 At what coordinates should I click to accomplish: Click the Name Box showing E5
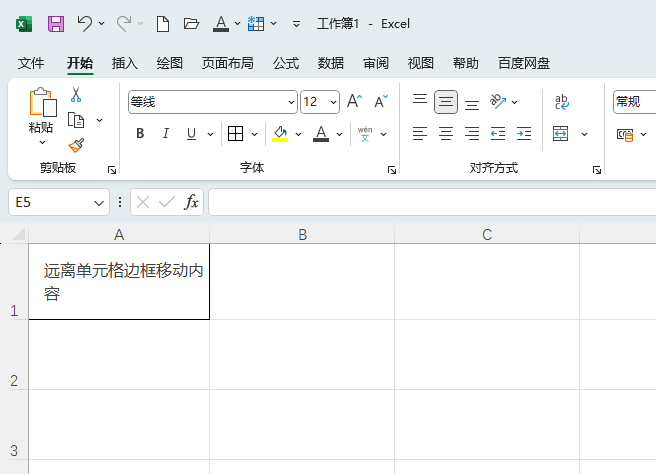pyautogui.click(x=59, y=202)
